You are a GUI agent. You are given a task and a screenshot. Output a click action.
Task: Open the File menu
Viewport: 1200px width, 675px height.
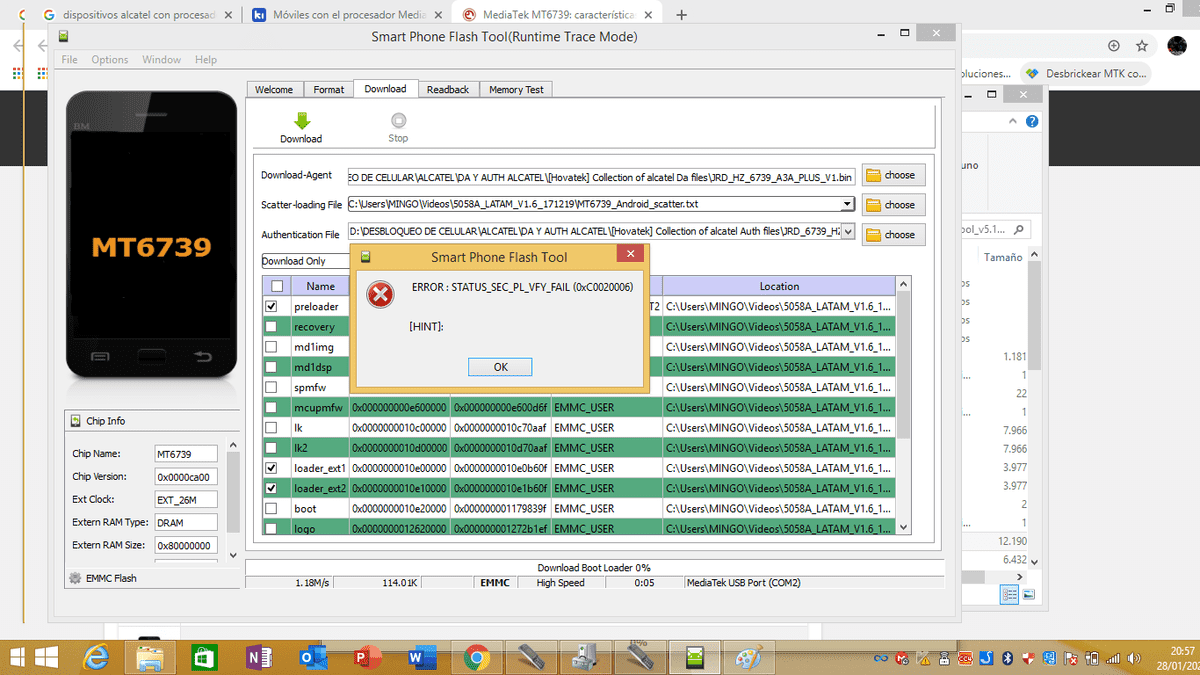[x=69, y=60]
